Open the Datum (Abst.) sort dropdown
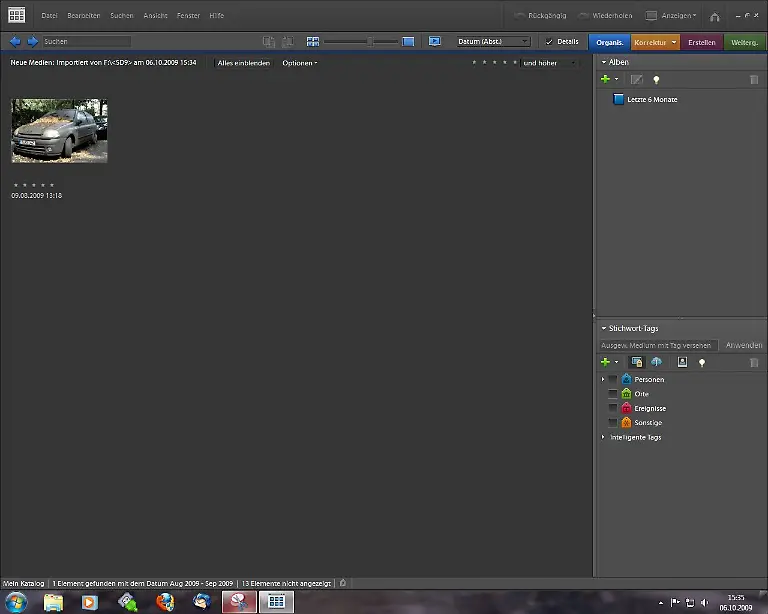The image size is (768, 614). (493, 42)
